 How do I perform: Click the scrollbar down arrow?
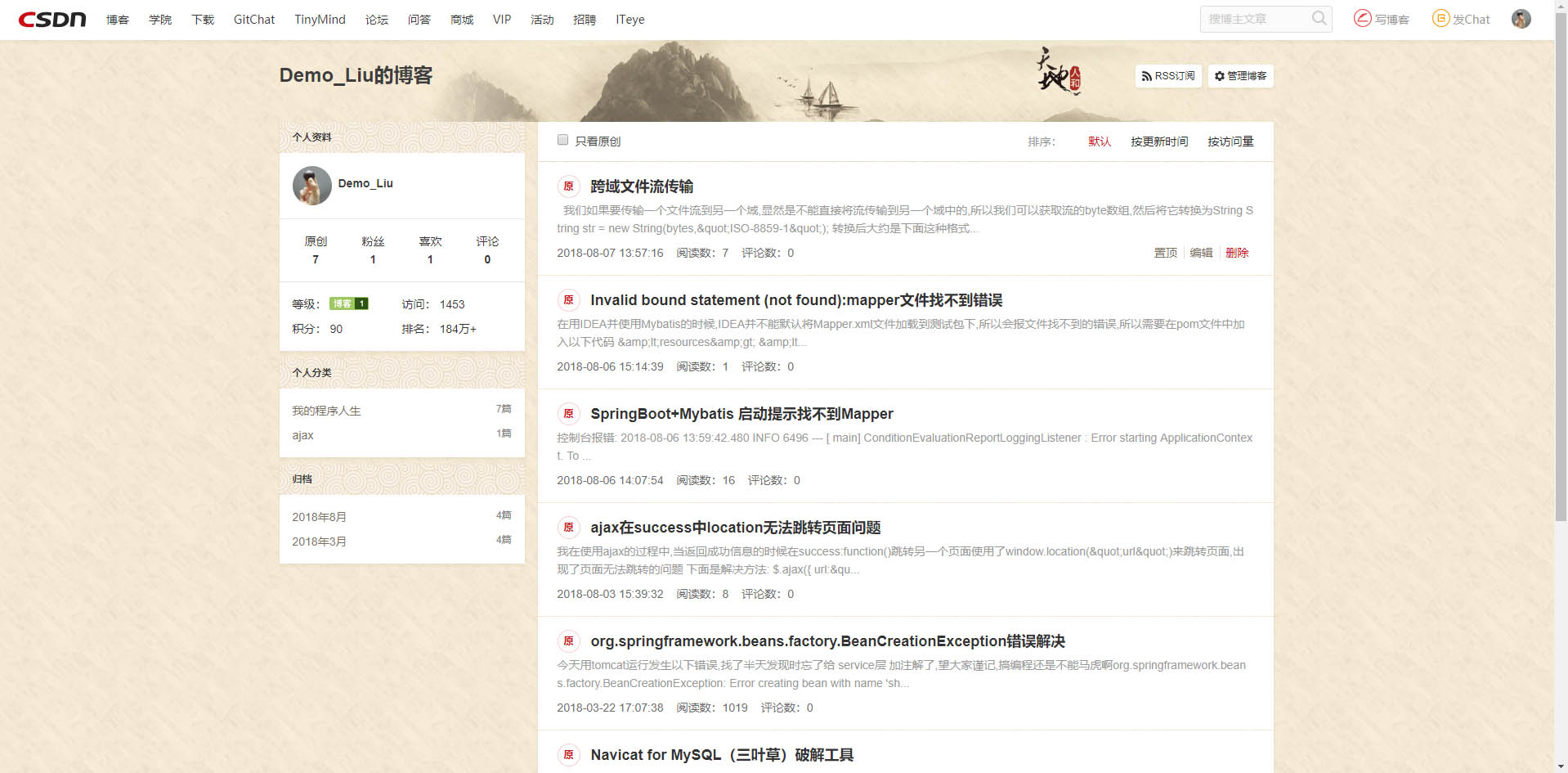(x=1561, y=766)
